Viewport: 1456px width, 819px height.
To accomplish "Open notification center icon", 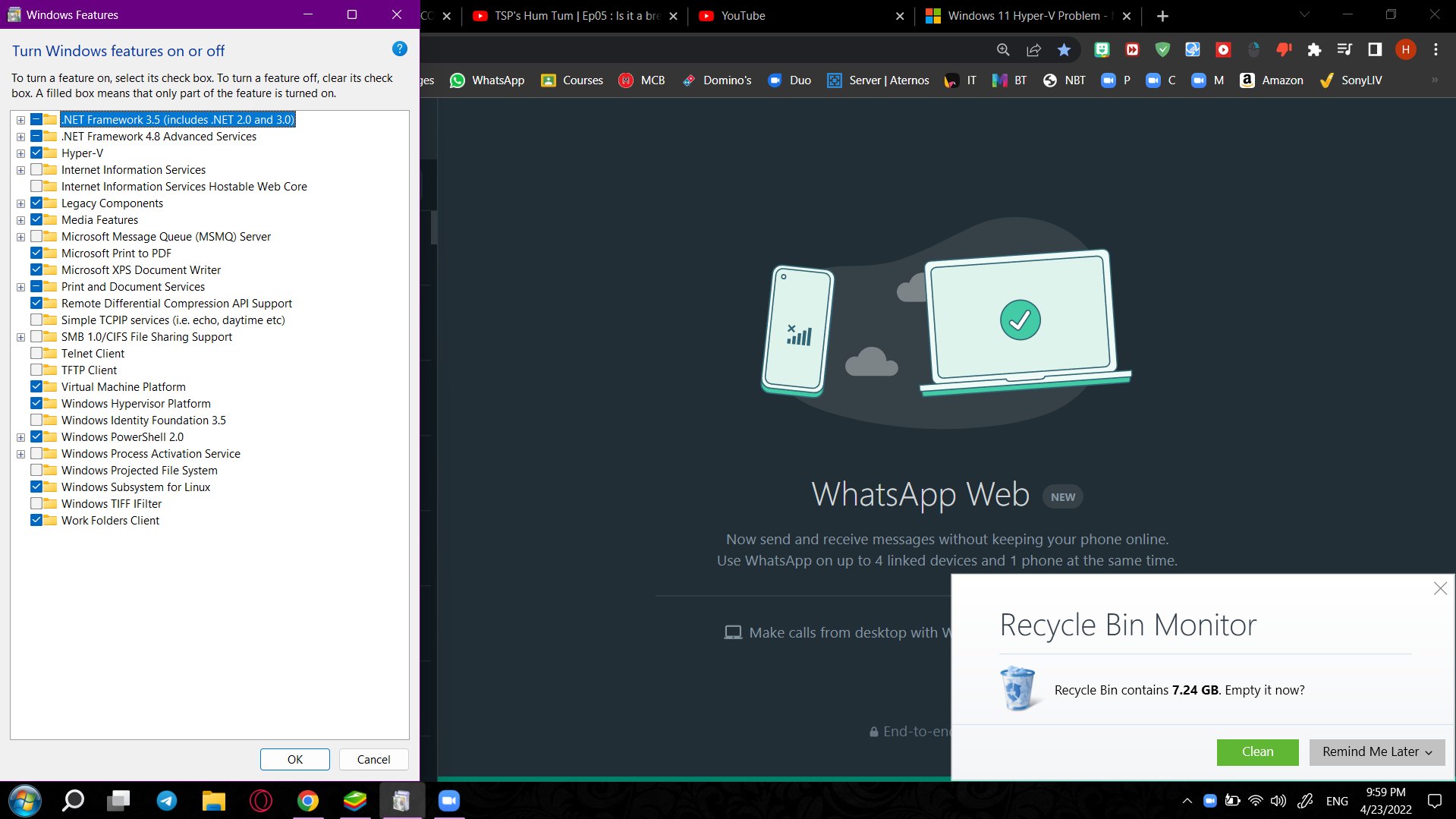I will coord(1435,801).
